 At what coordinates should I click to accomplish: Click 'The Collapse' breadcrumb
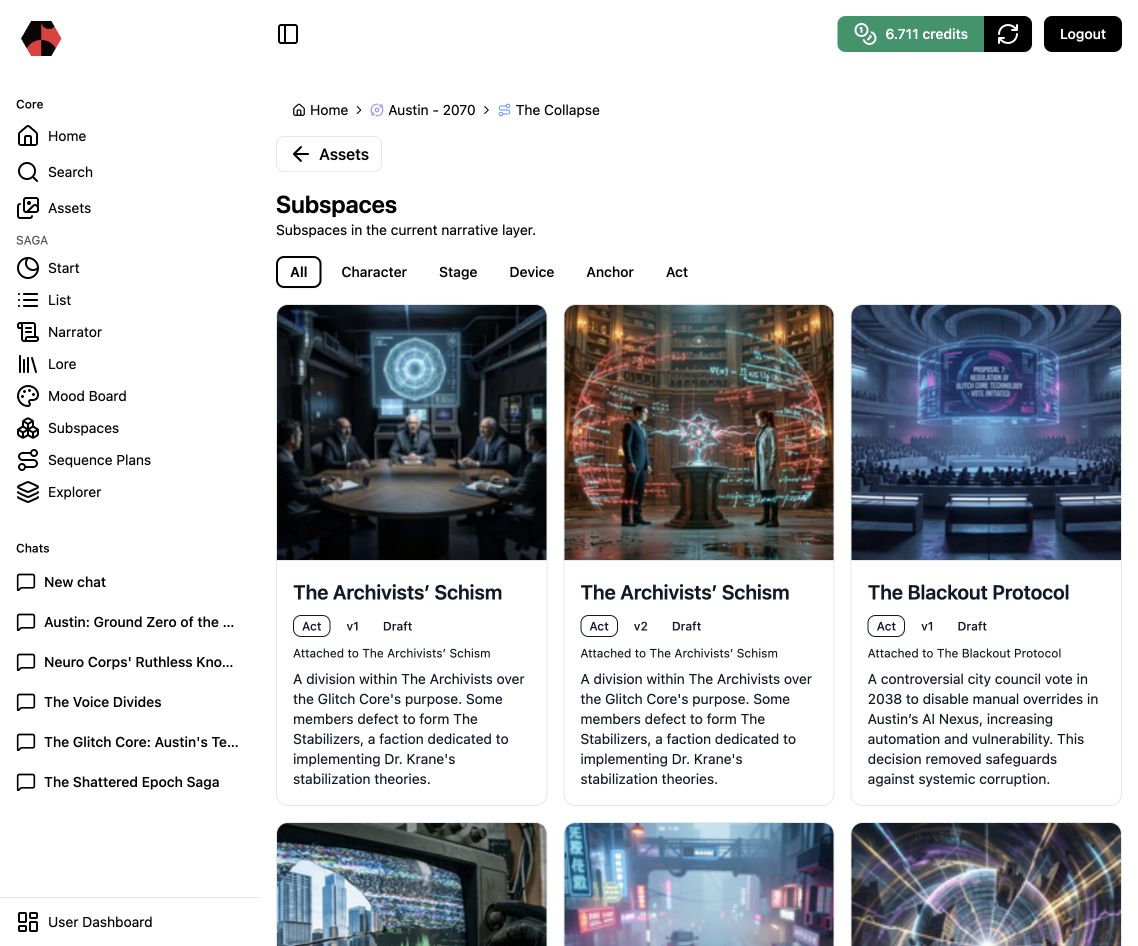point(549,110)
